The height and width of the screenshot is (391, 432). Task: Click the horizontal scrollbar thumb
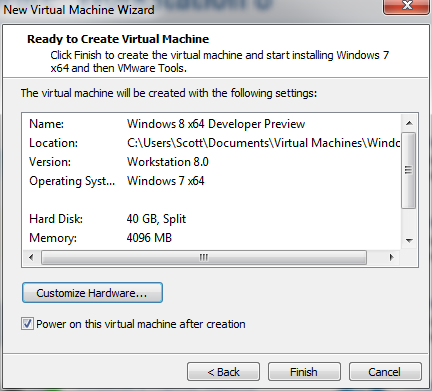point(204,257)
